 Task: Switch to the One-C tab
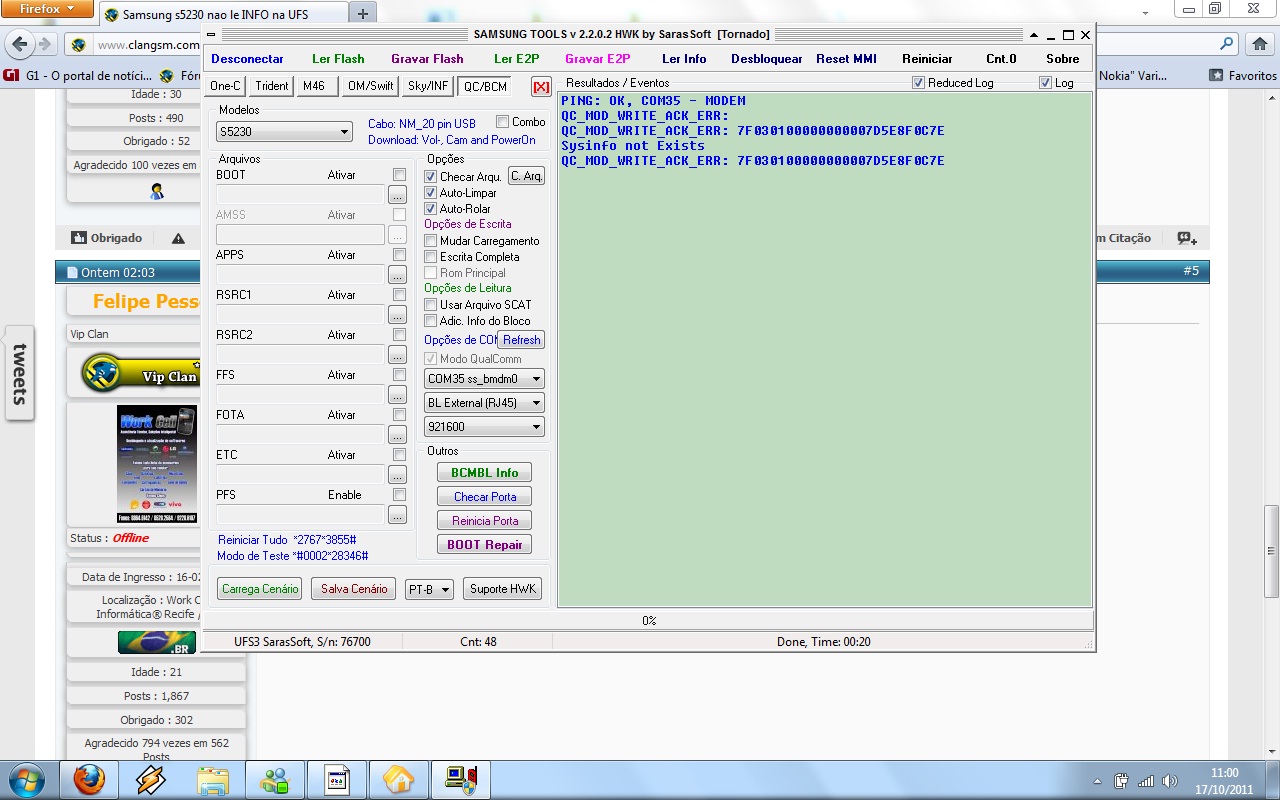(x=225, y=86)
